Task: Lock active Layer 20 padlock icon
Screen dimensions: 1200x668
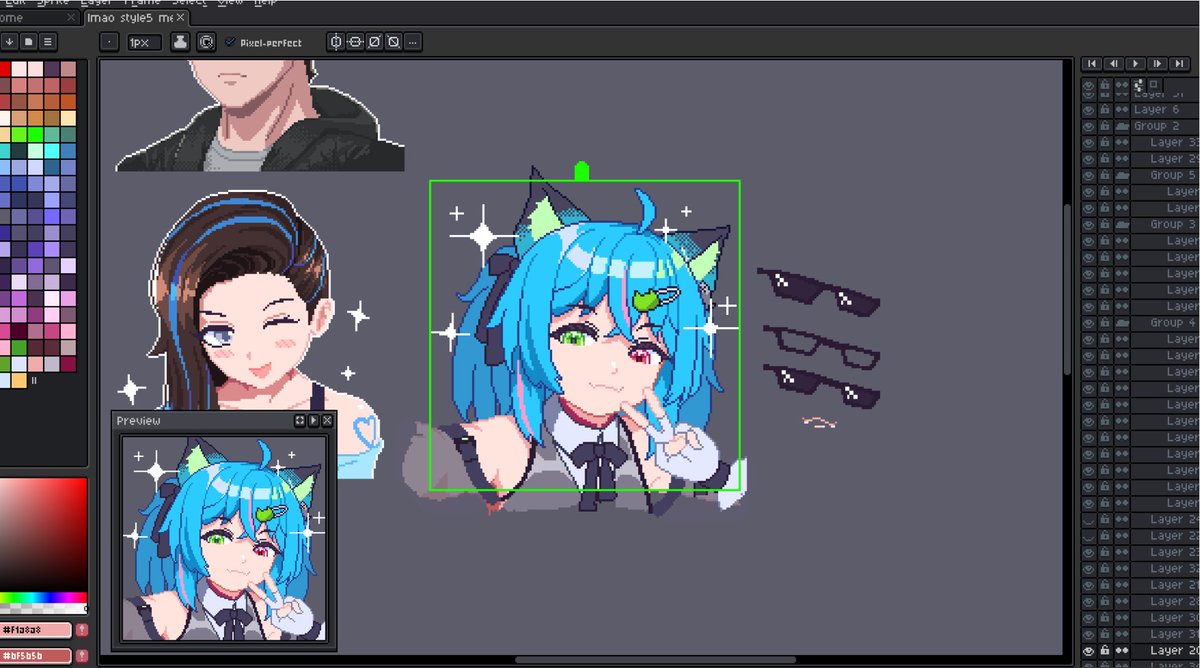Action: (x=1105, y=650)
